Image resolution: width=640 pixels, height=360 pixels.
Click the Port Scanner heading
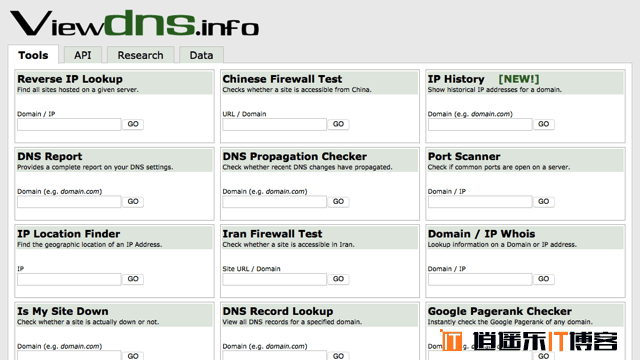[464, 156]
